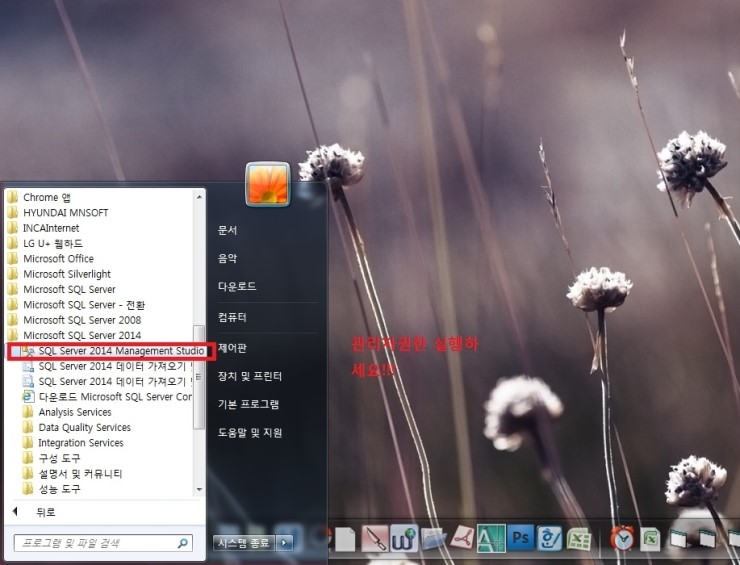740x565 pixels.
Task: Open the Data Quality Services subfolder
Action: 76,428
